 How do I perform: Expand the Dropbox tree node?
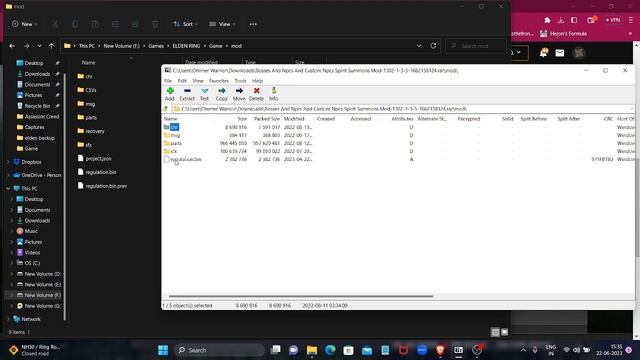coord(8,162)
